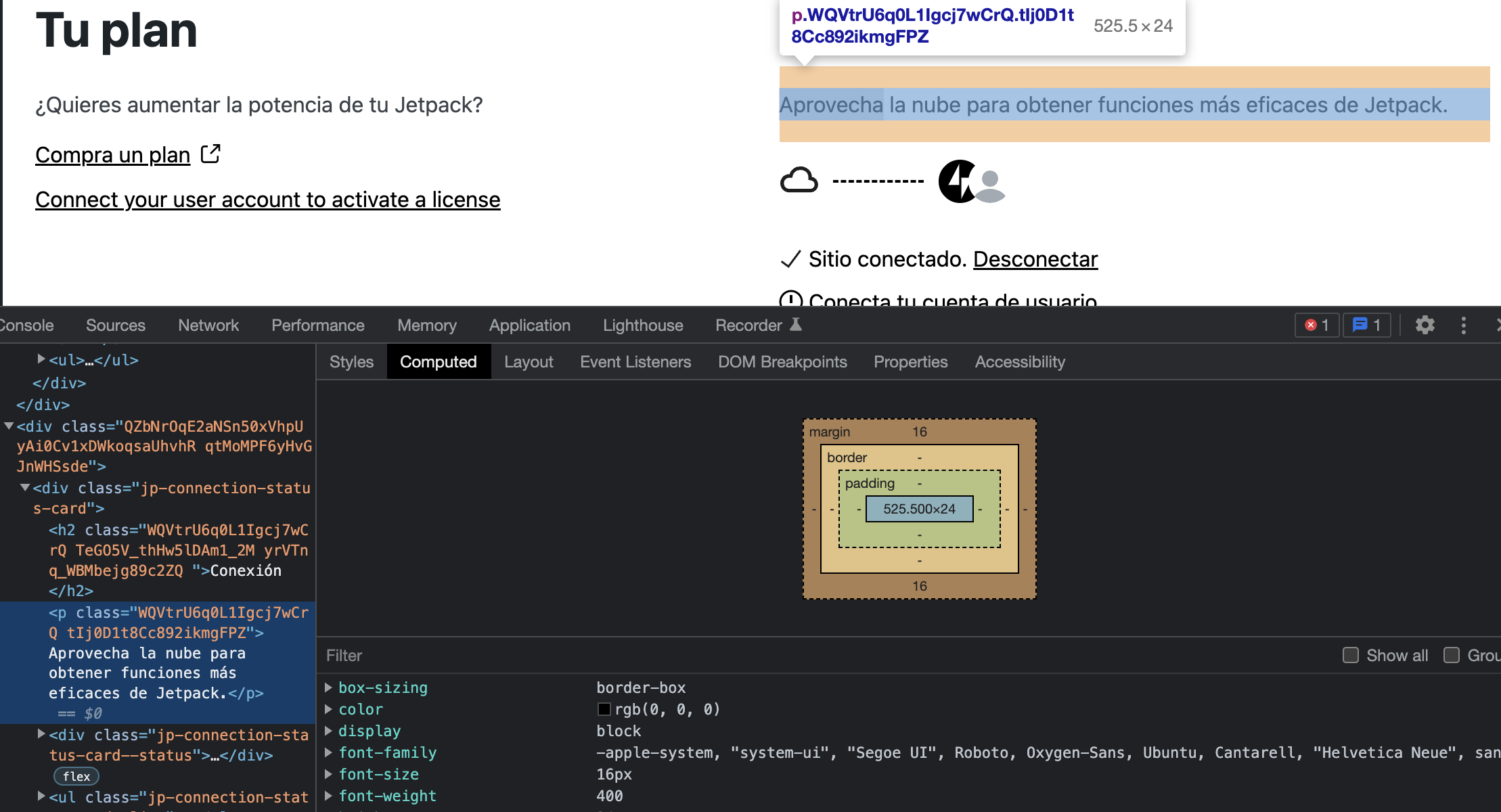Click the bottom margin value 16 in box model

tap(919, 586)
